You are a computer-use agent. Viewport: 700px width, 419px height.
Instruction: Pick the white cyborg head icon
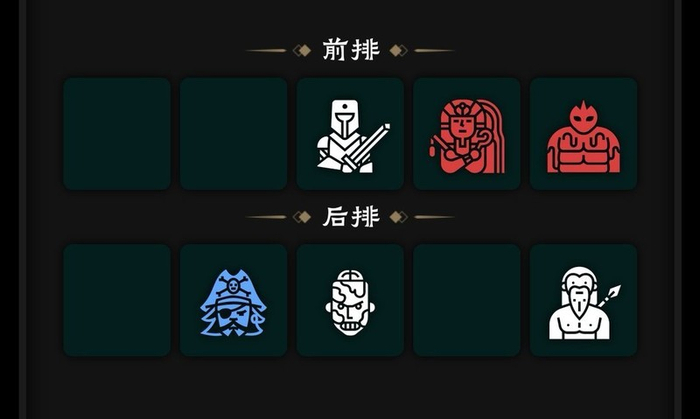click(350, 300)
